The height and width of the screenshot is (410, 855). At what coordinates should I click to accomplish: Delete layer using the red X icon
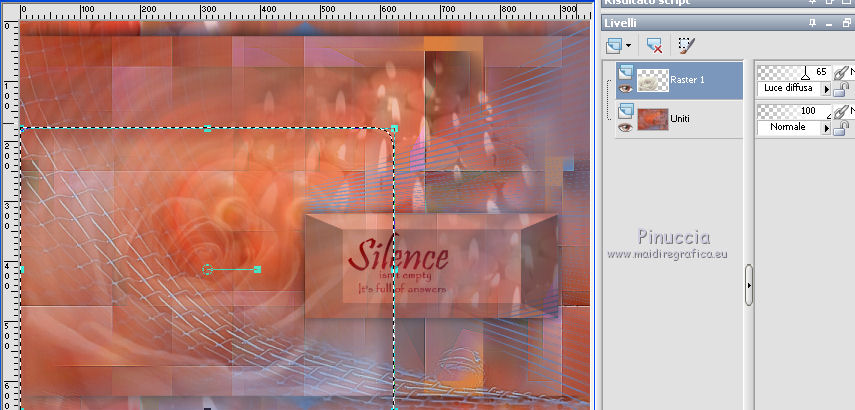654,45
